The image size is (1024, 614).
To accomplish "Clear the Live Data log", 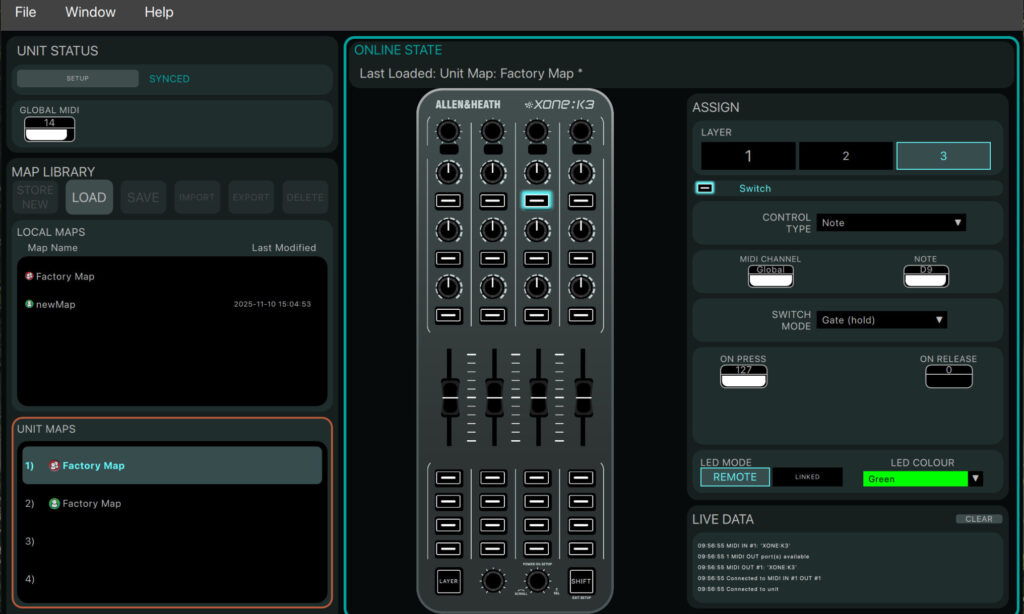I will point(979,518).
